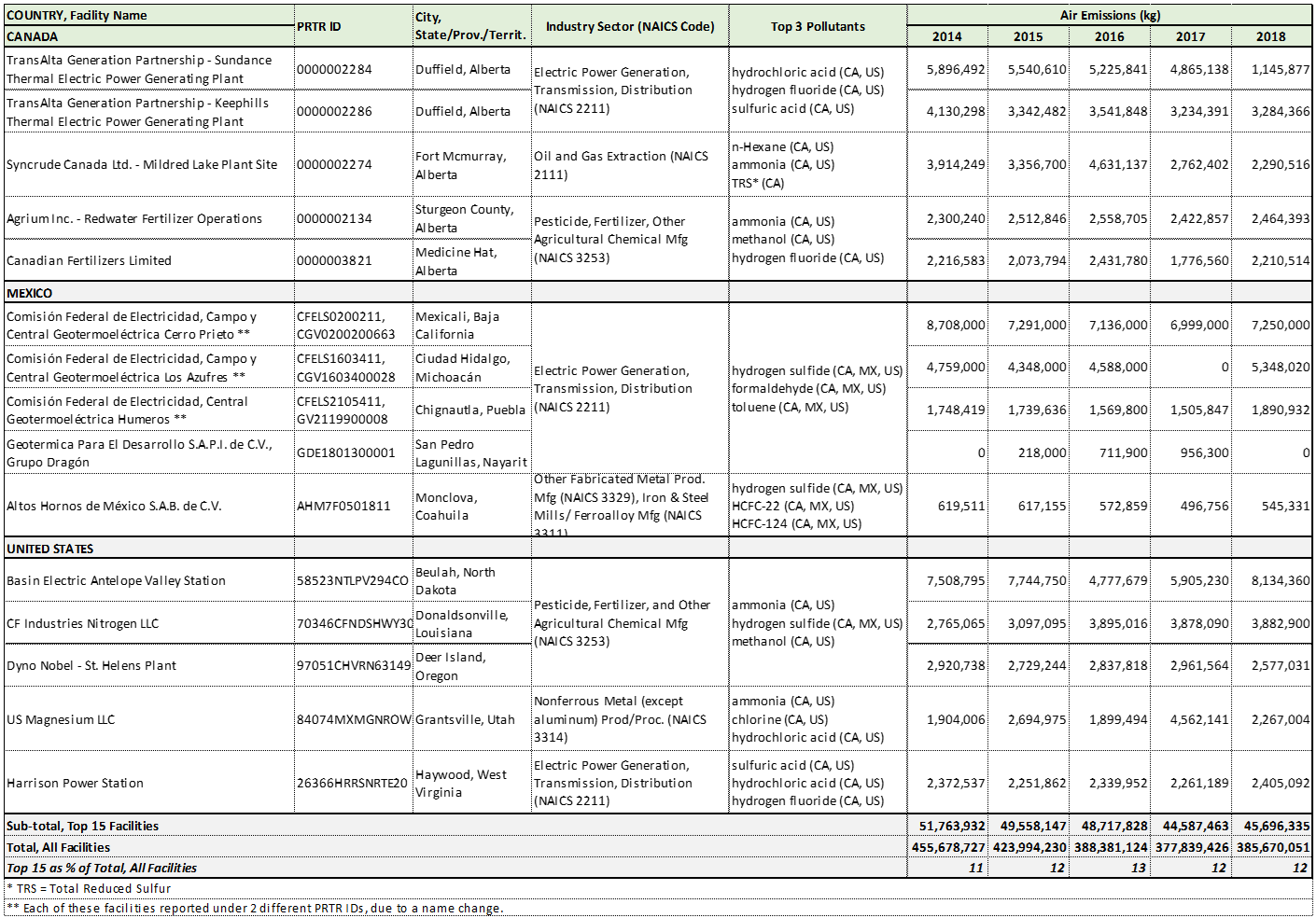Select 'Geotermica Para El Desarrollo' Grupo Dragón row
Image resolution: width=1316 pixels, height=918 pixels.
click(x=139, y=452)
